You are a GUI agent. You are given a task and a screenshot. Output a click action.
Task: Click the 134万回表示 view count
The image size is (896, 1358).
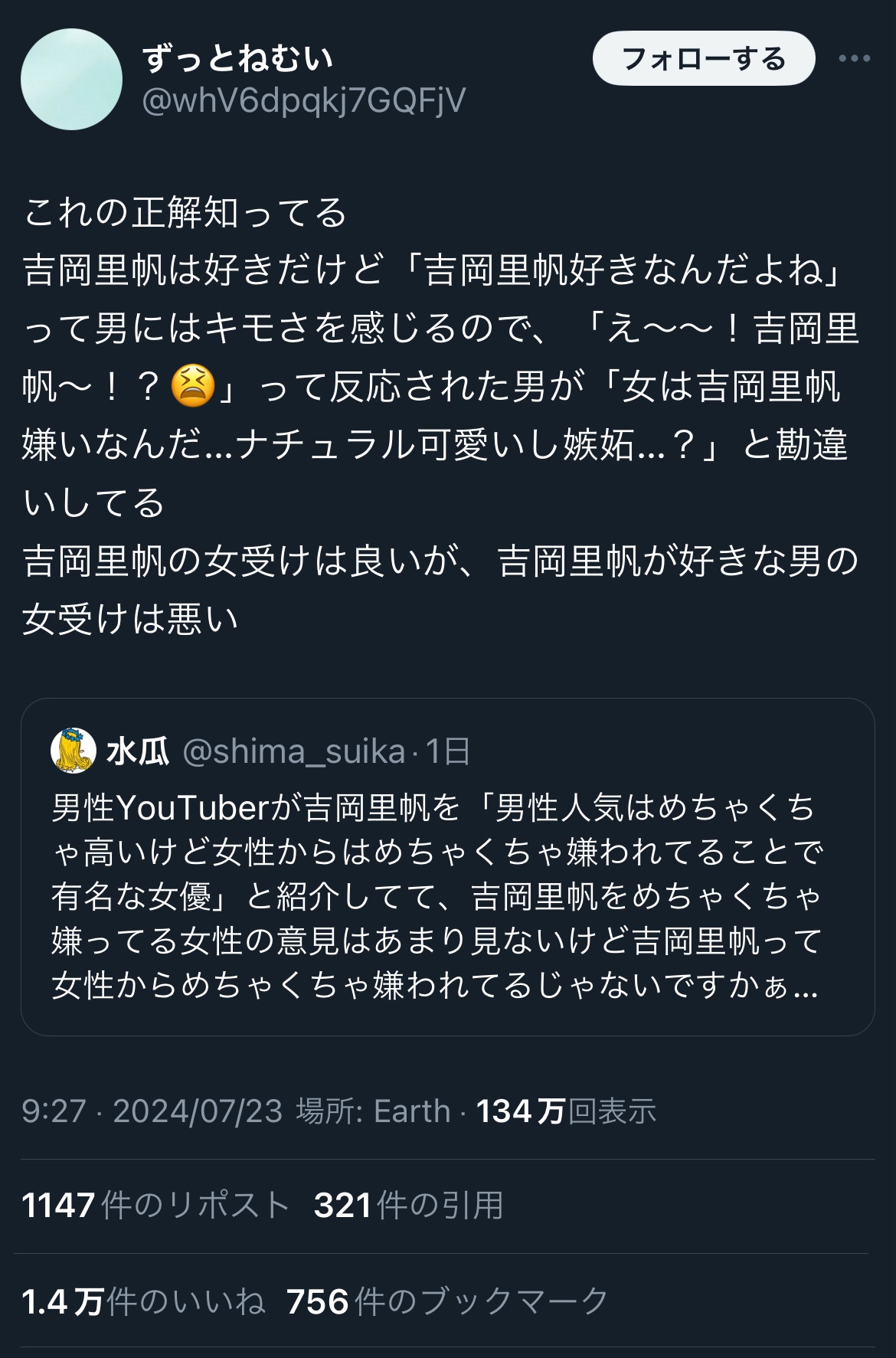[x=566, y=1111]
